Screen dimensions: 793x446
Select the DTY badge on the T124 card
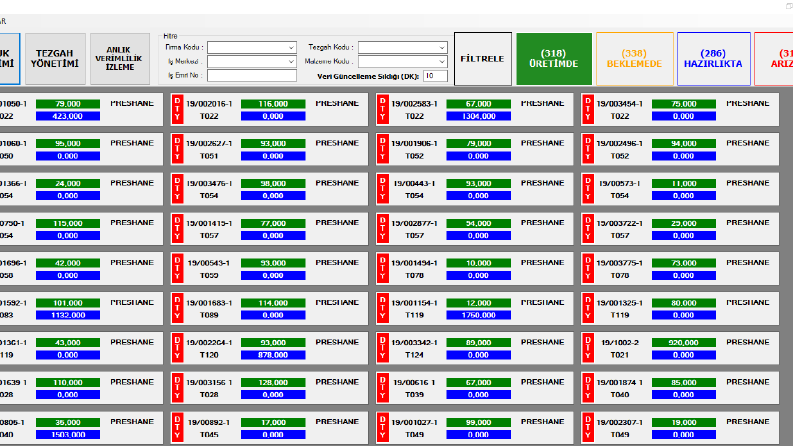pyautogui.click(x=382, y=348)
